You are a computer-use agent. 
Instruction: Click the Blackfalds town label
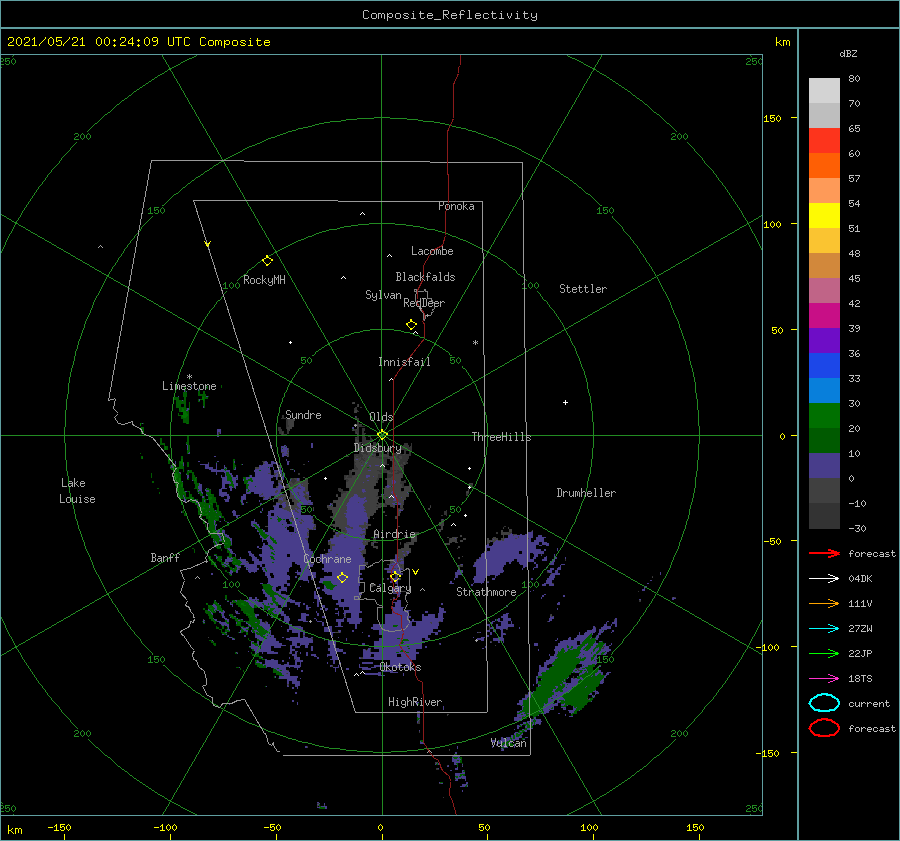pos(425,277)
